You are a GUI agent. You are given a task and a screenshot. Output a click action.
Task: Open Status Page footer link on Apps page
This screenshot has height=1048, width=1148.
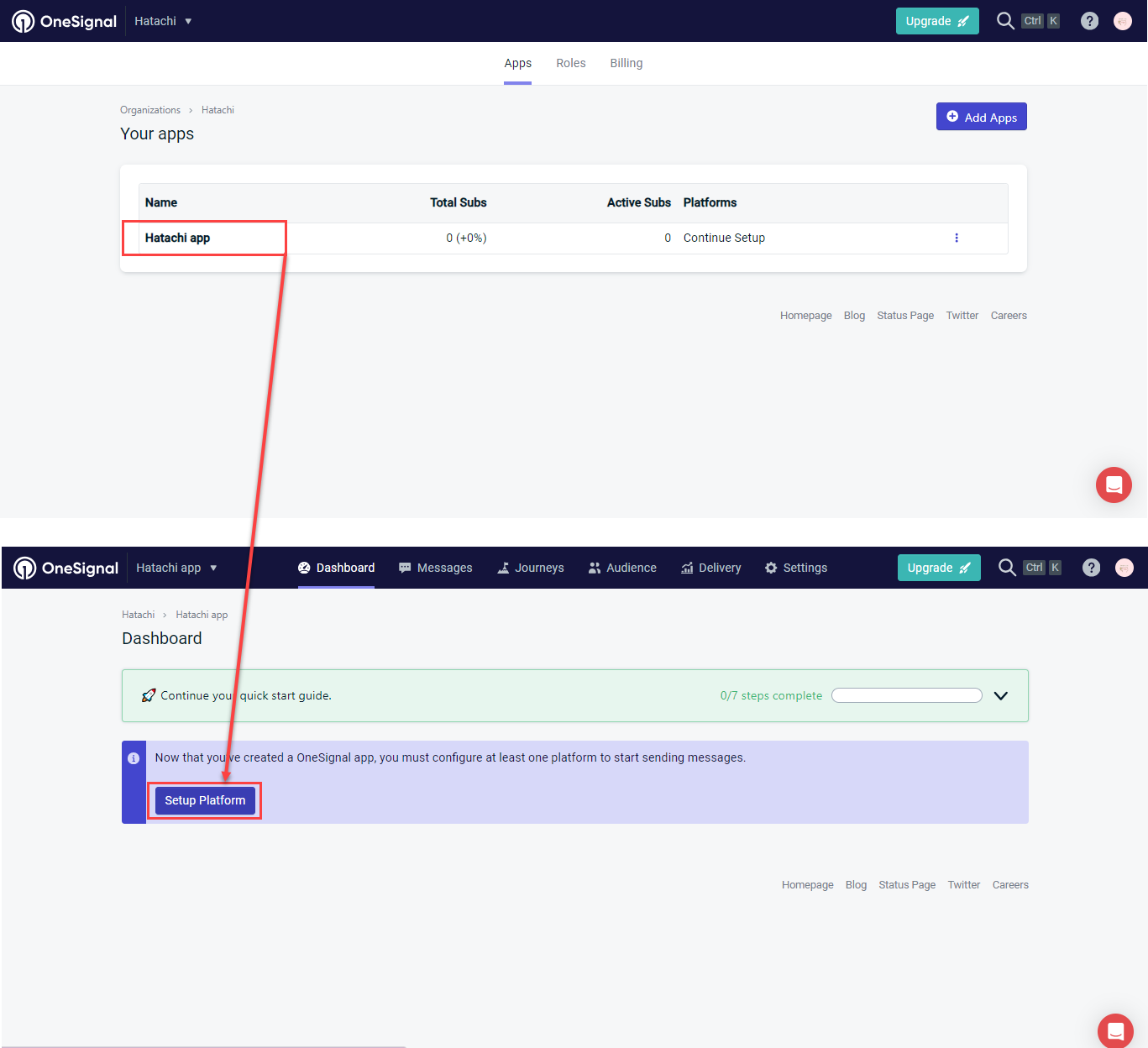click(905, 316)
